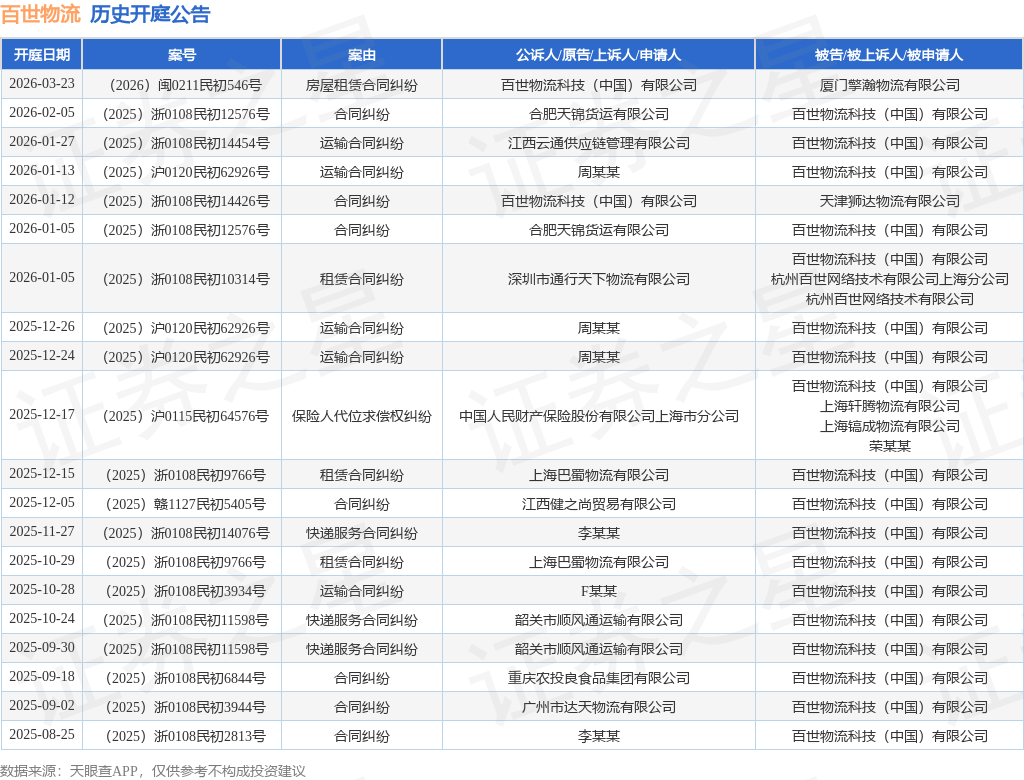Select date cell 2025-08-25
Viewport: 1024px width, 780px height.
pos(42,734)
